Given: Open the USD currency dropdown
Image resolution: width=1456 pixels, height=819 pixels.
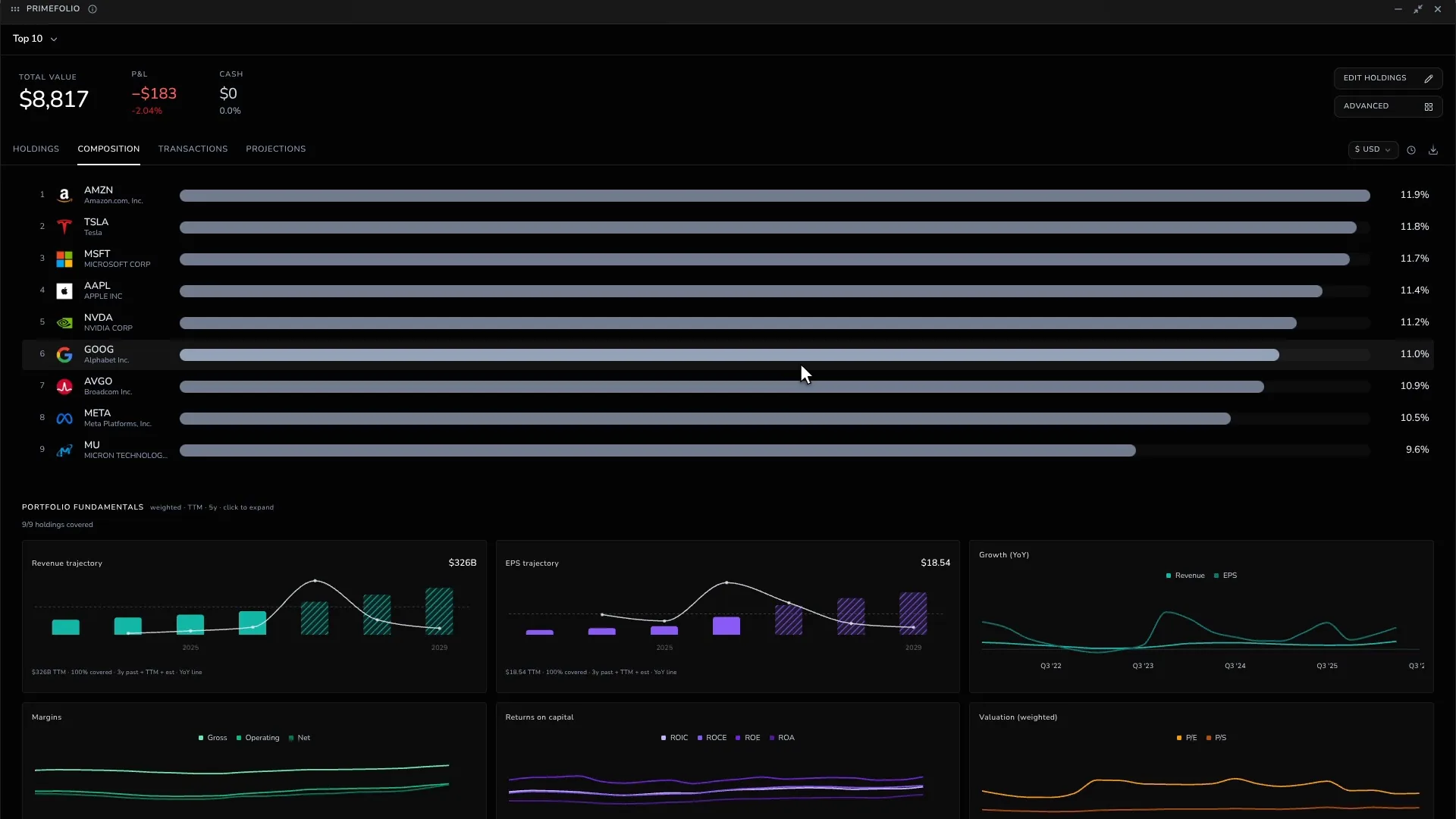Looking at the screenshot, I should tap(1373, 149).
